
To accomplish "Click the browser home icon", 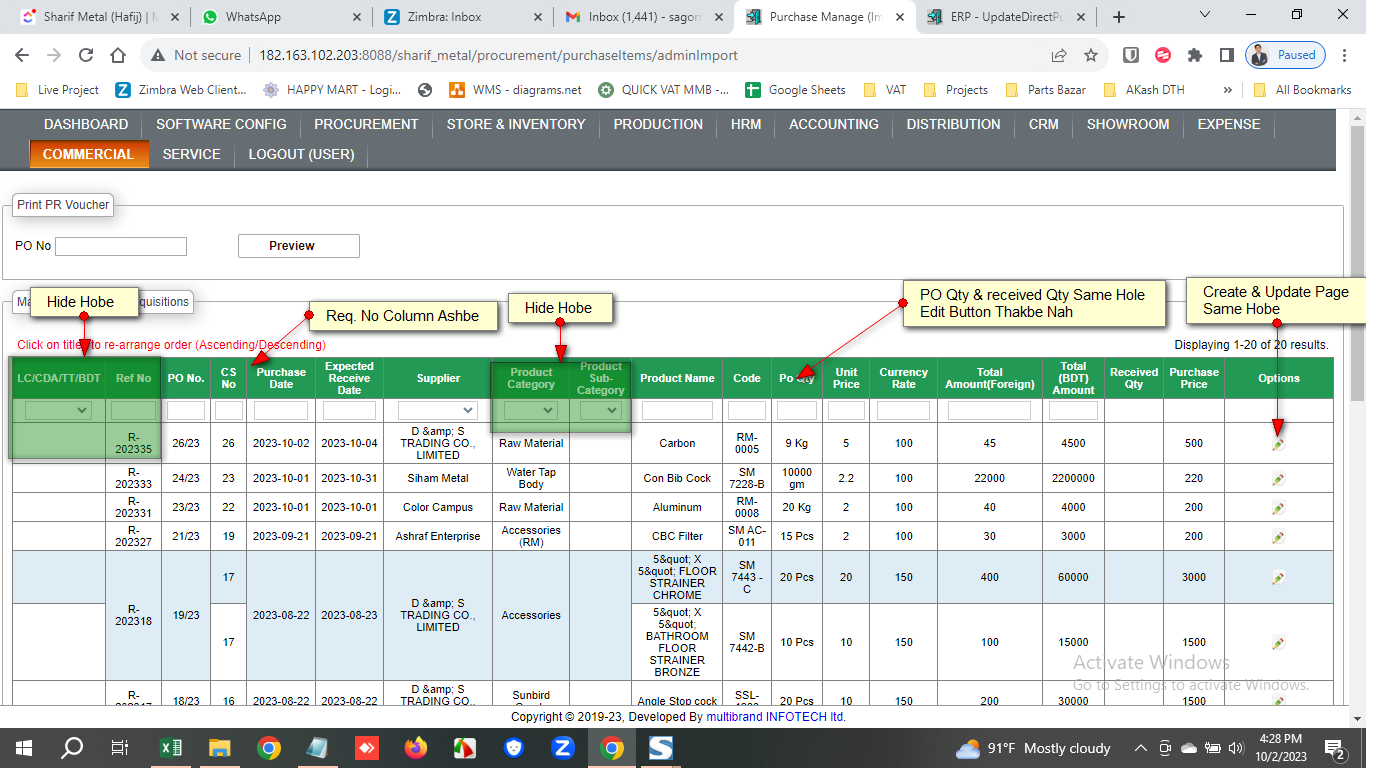I will click(118, 55).
